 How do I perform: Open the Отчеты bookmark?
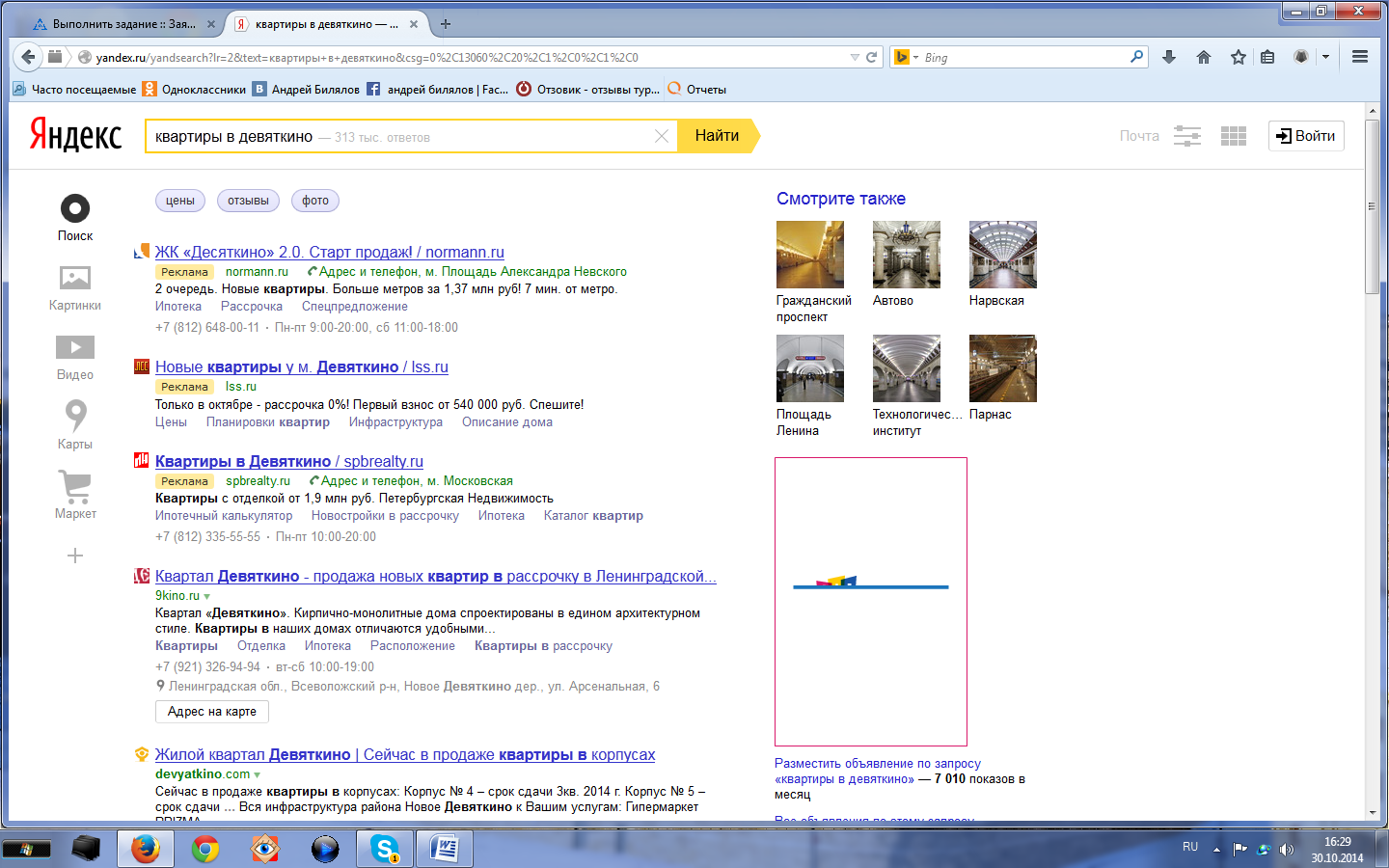[696, 90]
